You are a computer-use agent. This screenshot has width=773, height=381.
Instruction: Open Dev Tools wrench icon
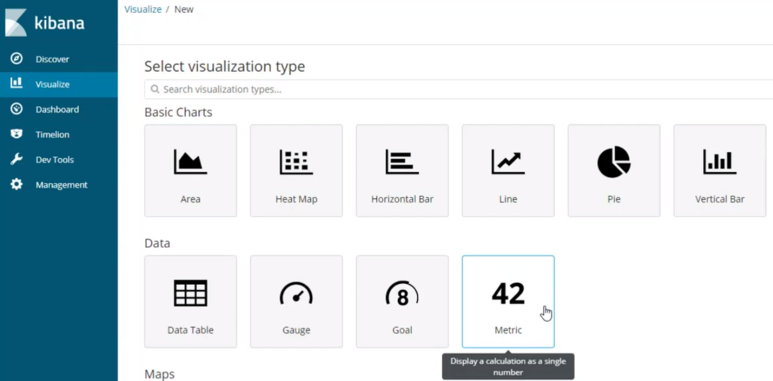click(16, 159)
